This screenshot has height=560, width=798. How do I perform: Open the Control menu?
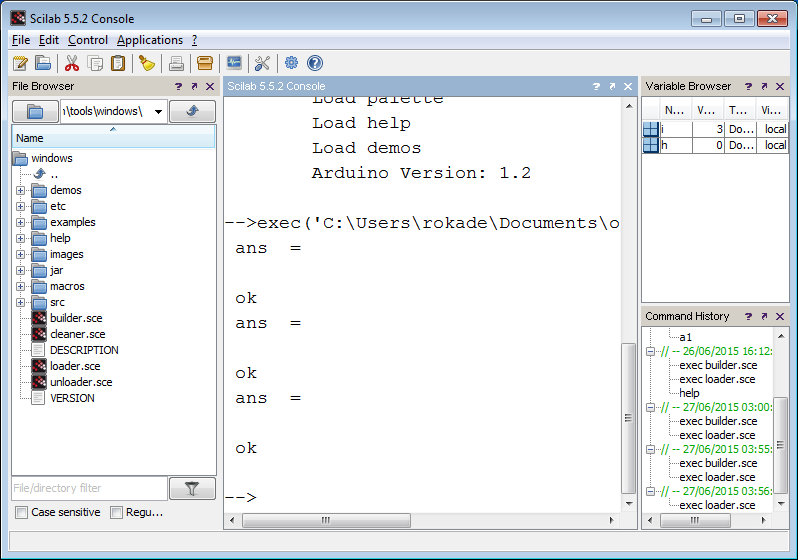click(x=88, y=40)
